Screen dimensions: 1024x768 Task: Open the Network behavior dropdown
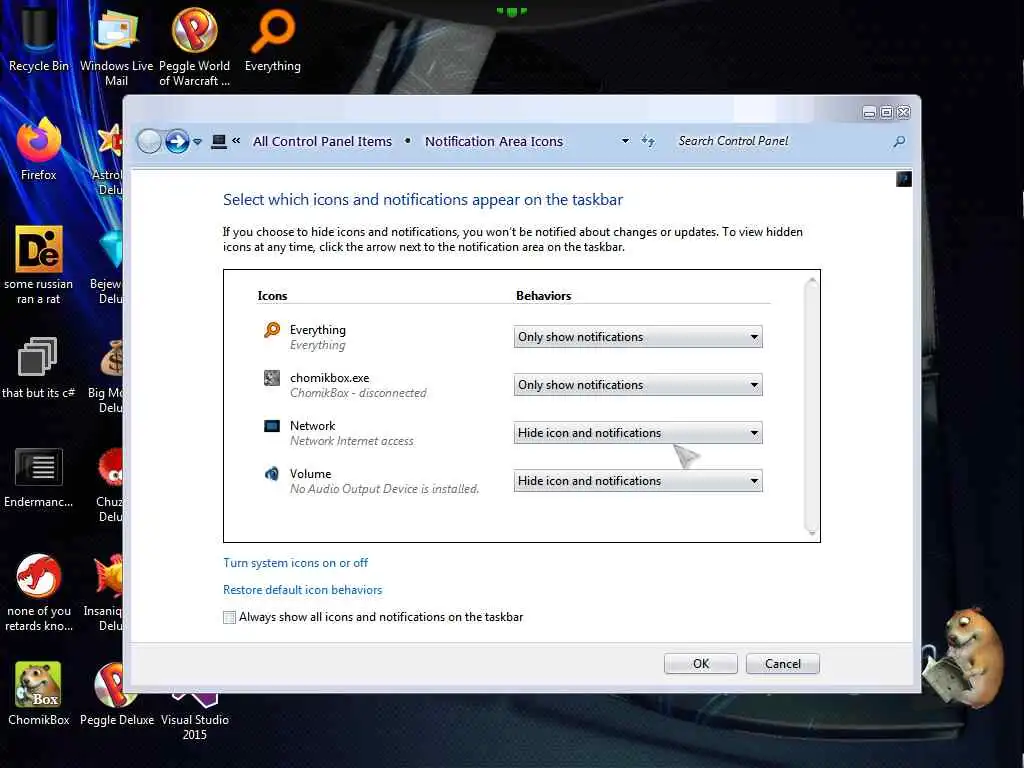point(638,432)
